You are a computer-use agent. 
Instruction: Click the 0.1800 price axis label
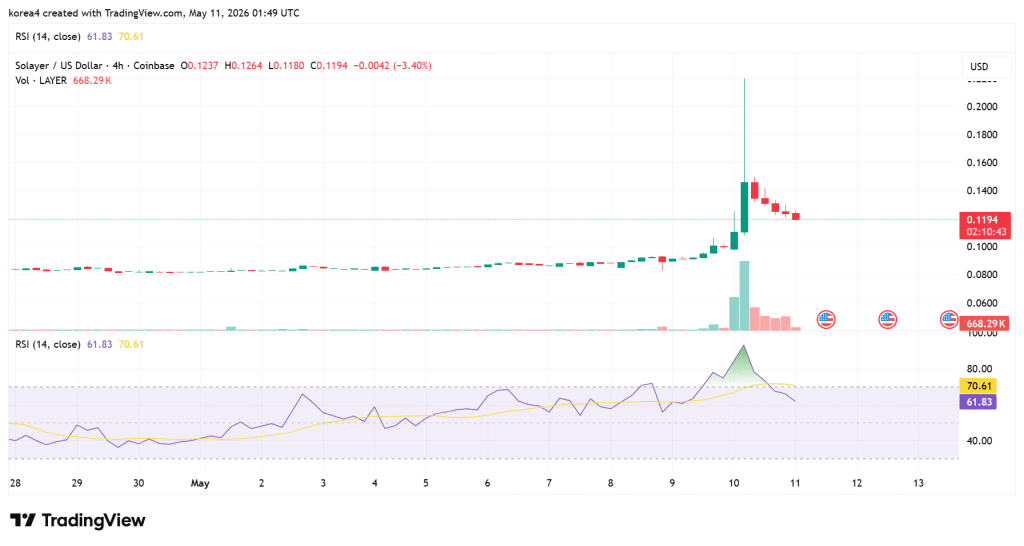(x=982, y=135)
